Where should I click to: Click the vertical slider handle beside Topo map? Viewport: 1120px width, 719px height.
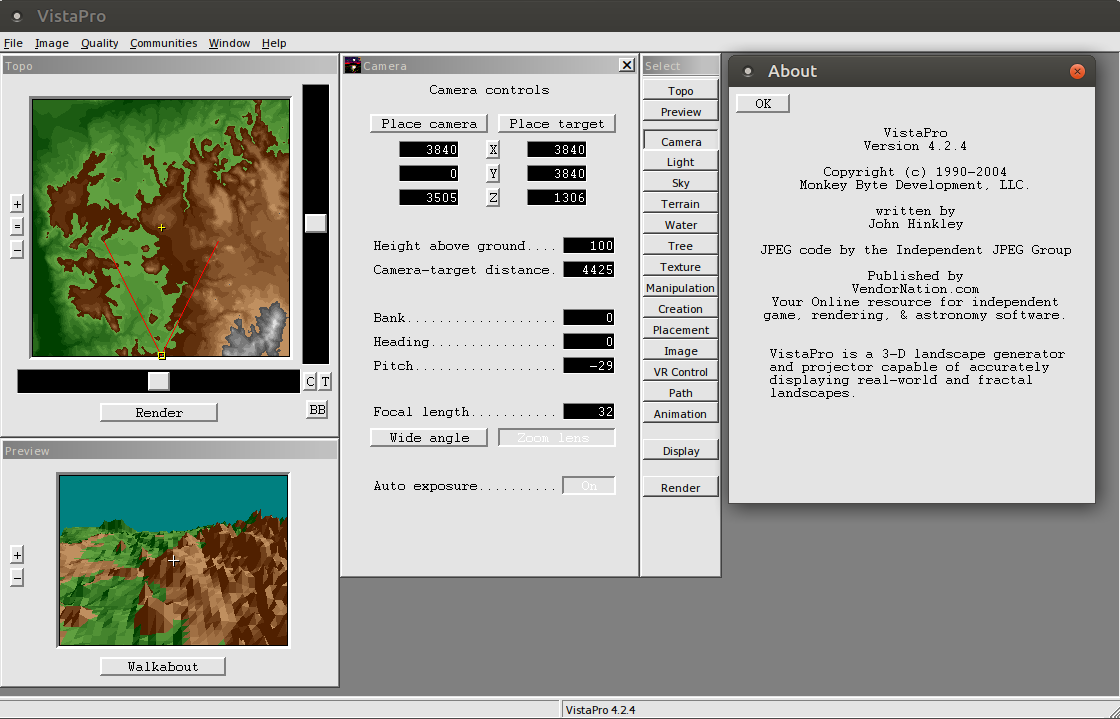pyautogui.click(x=316, y=223)
